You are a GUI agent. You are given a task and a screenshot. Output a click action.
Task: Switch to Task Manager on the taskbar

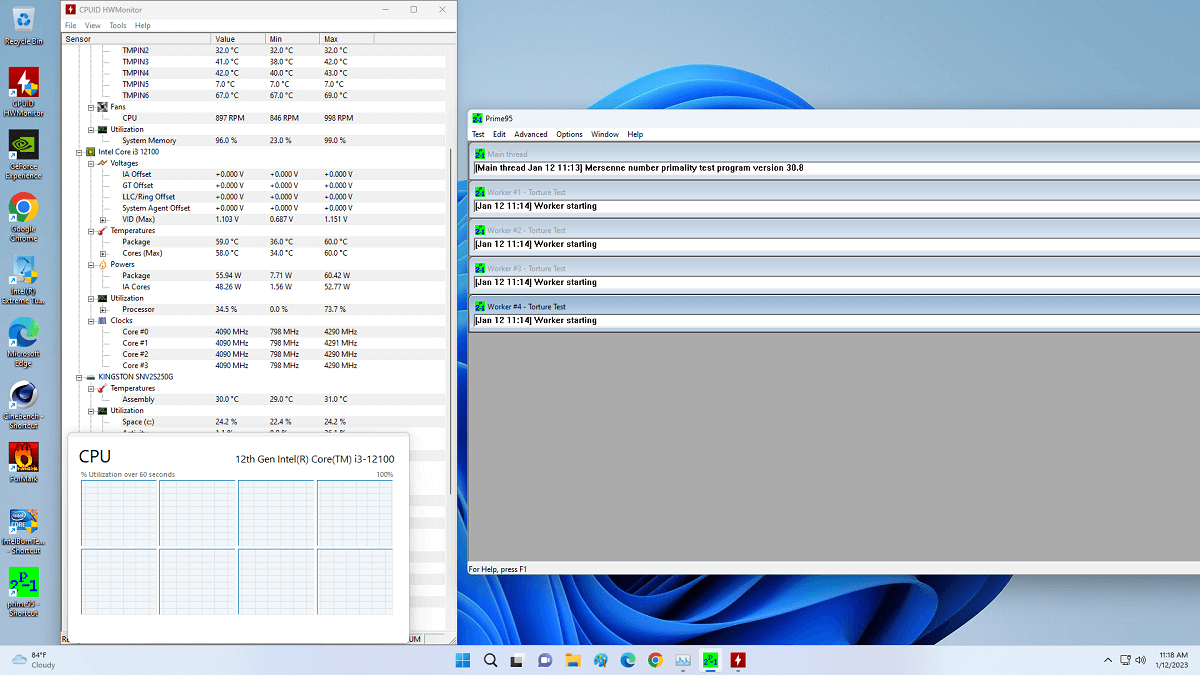pyautogui.click(x=683, y=660)
